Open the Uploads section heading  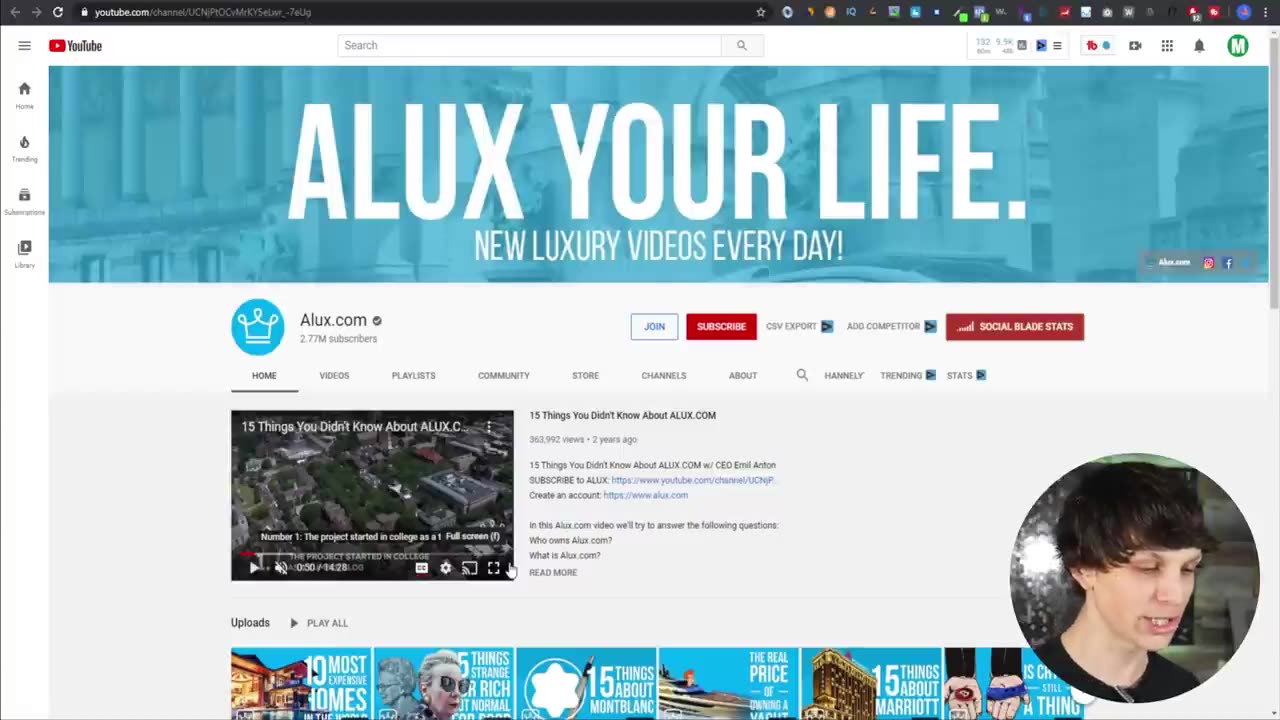point(250,622)
